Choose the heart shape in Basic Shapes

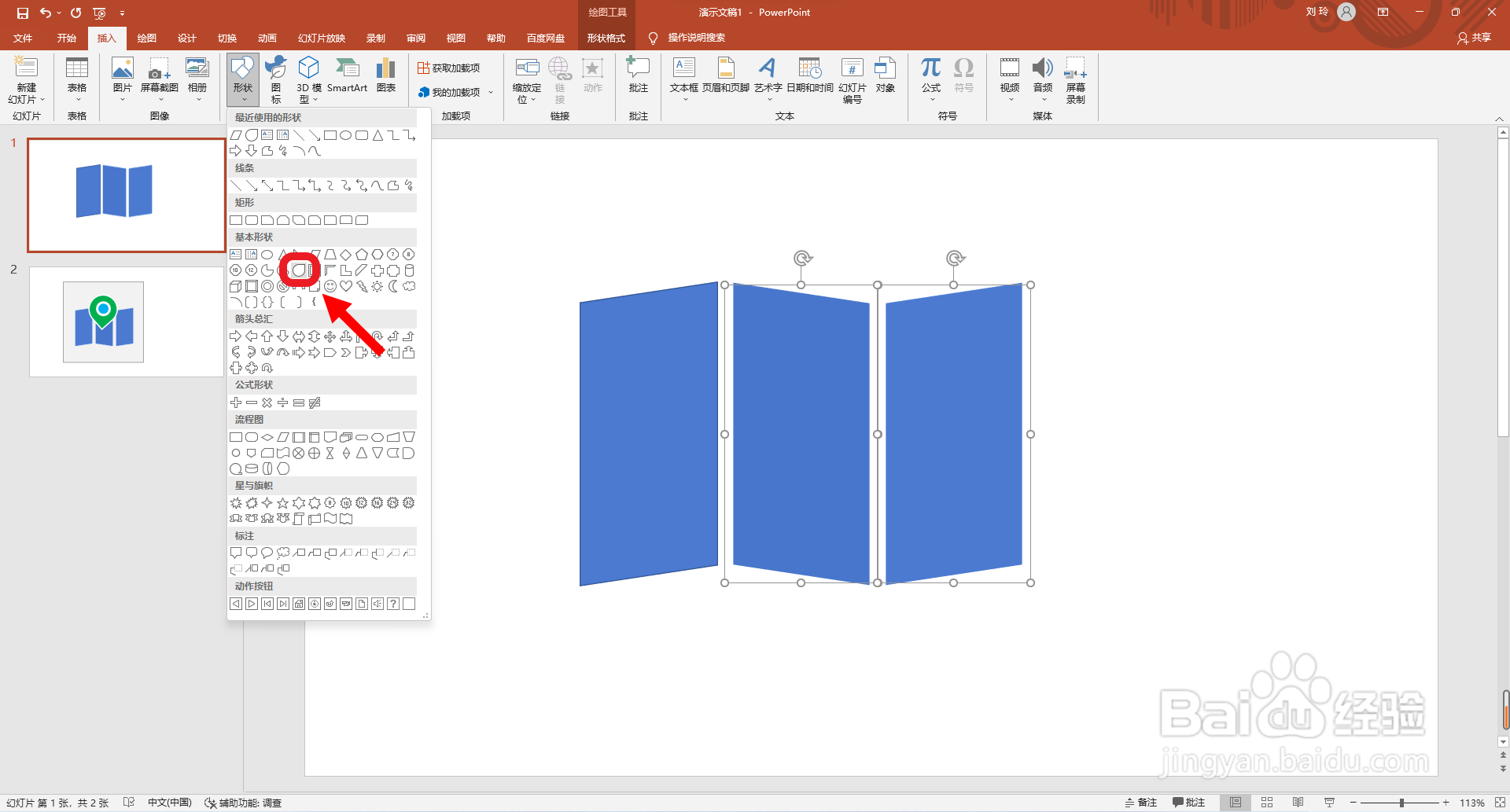[x=346, y=286]
